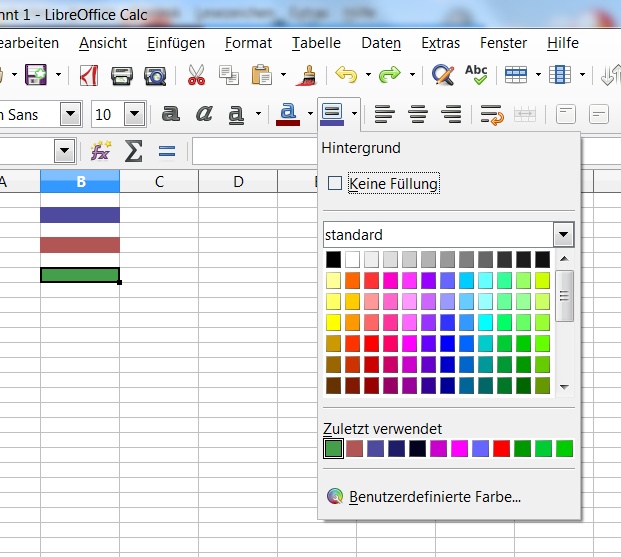621x557 pixels.
Task: Open the Format menu
Action: 248,43
